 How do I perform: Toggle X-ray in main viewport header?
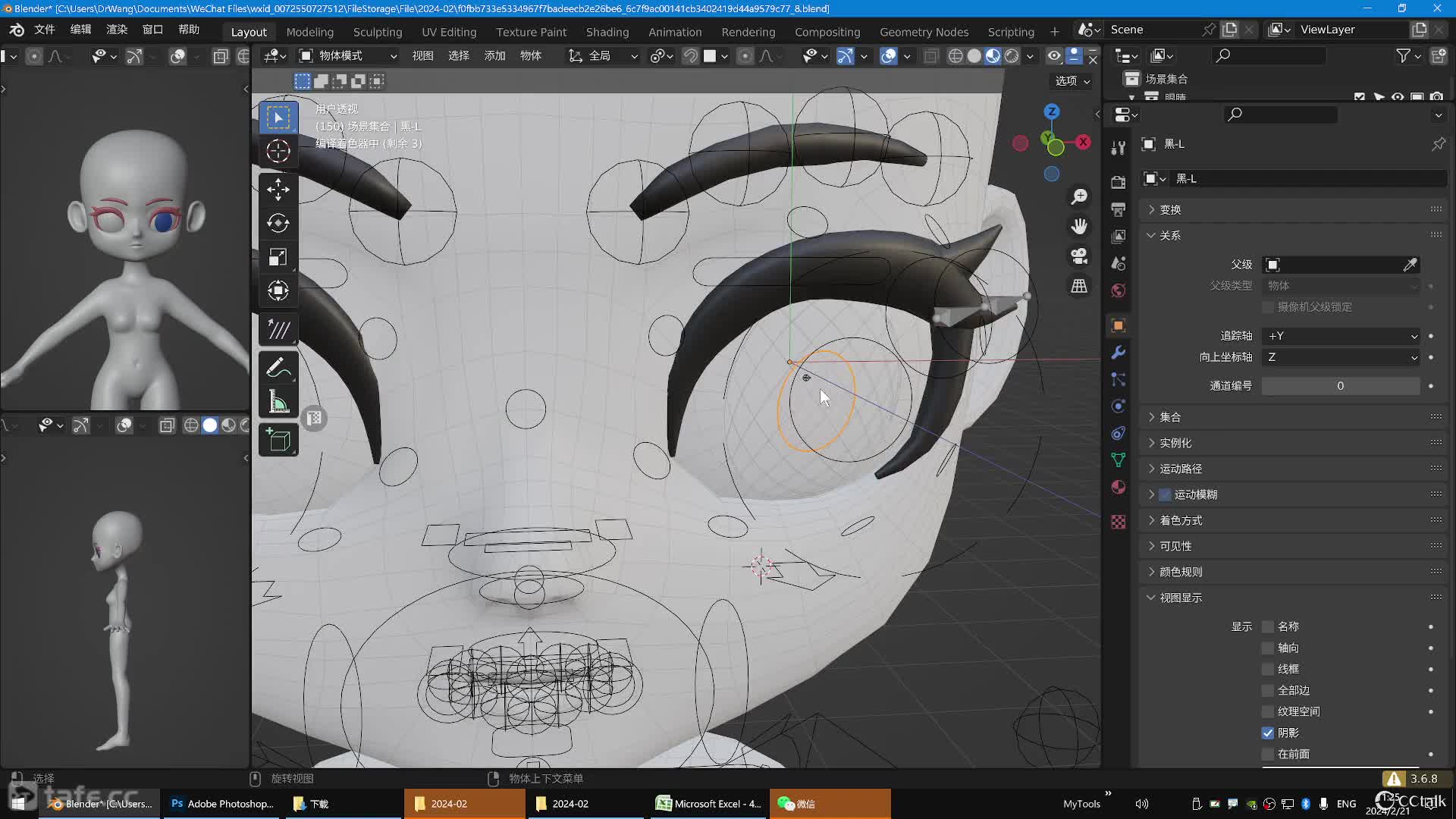click(930, 56)
